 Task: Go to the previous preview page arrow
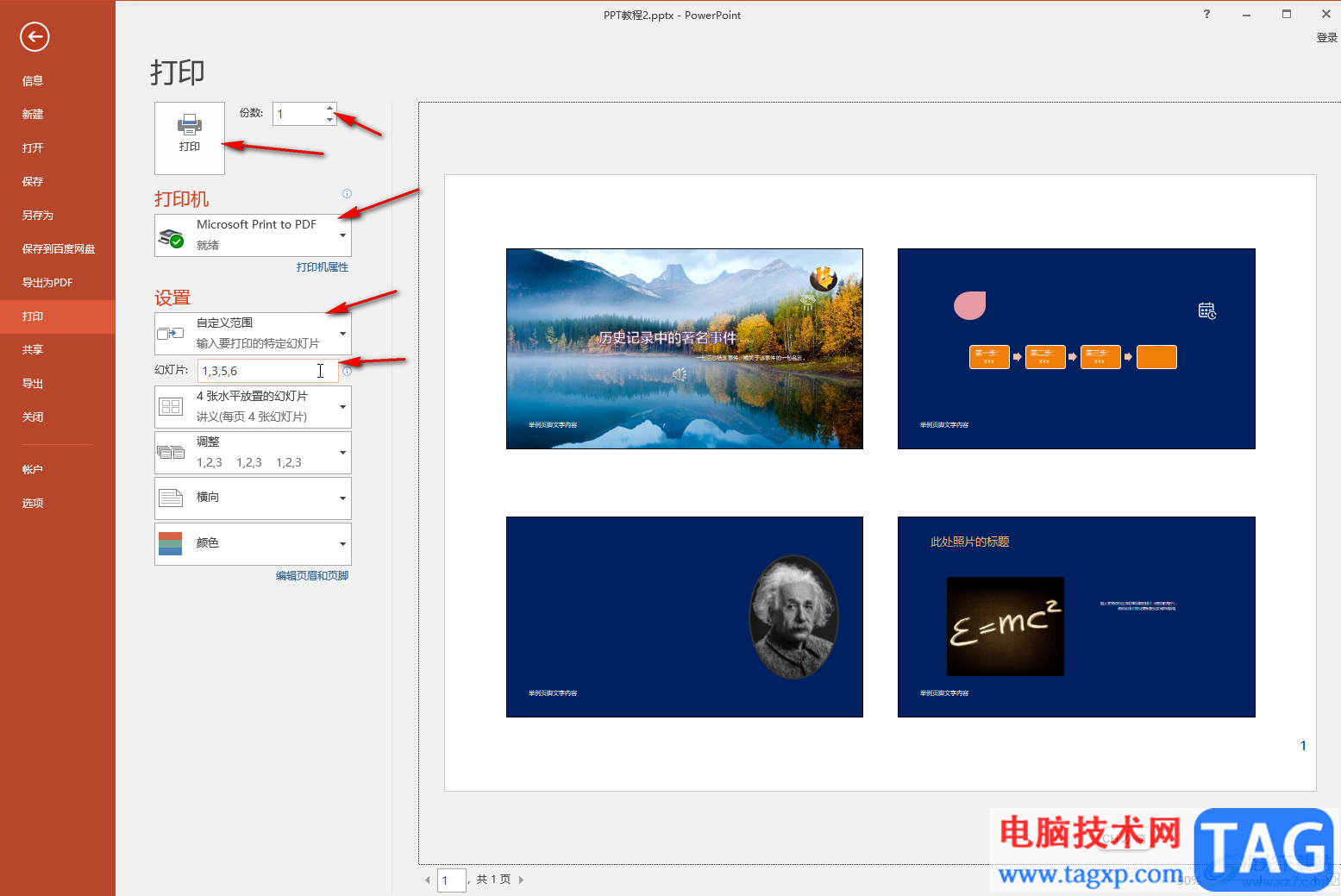tap(428, 880)
